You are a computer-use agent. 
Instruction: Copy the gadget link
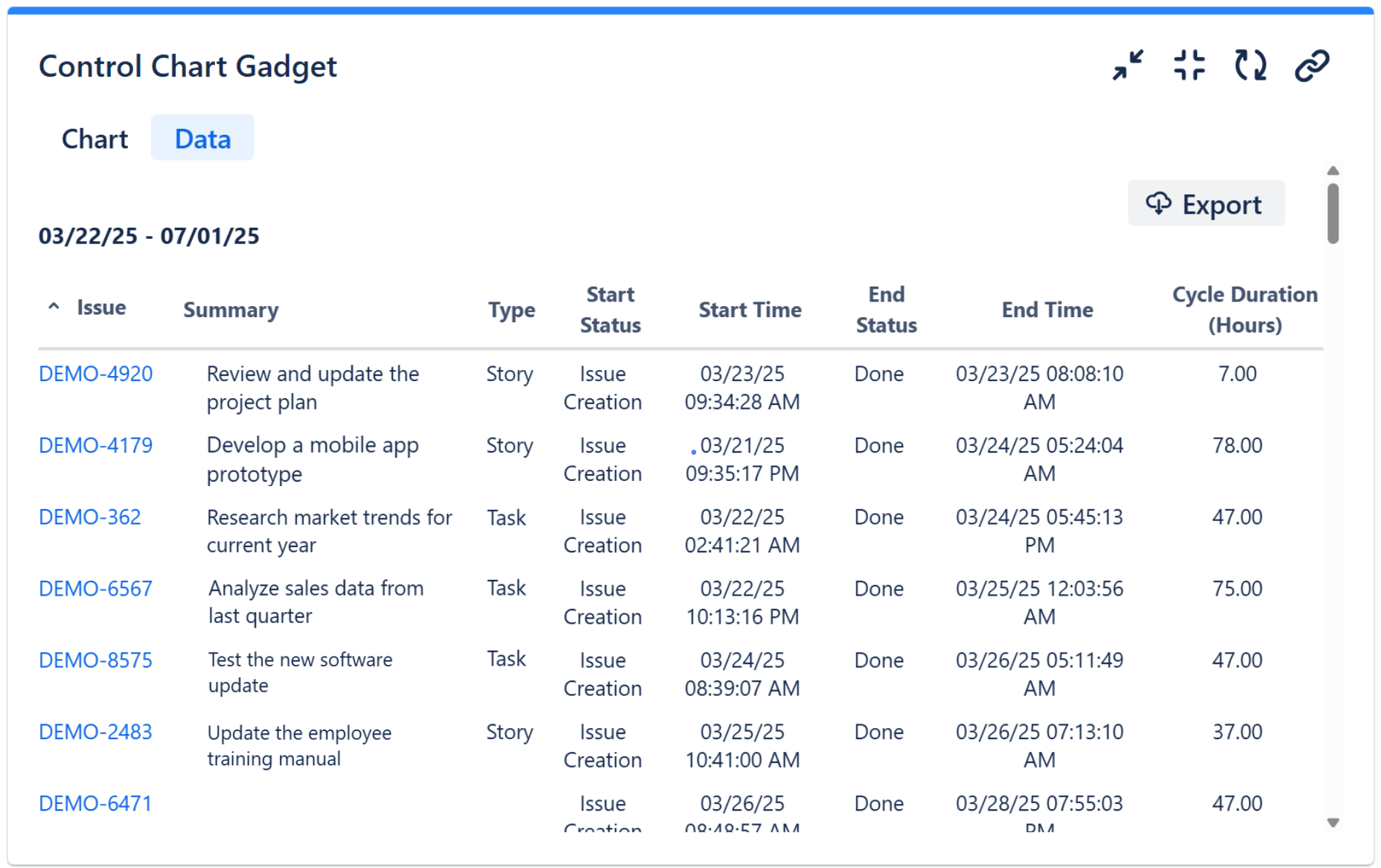(x=1312, y=65)
